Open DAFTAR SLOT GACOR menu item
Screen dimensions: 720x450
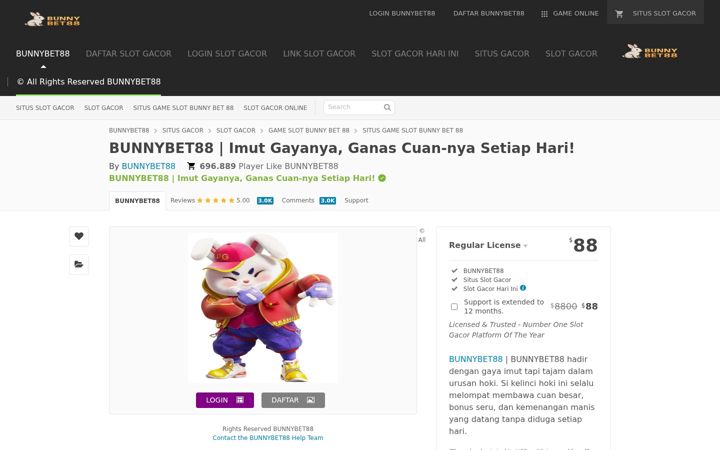coord(129,54)
